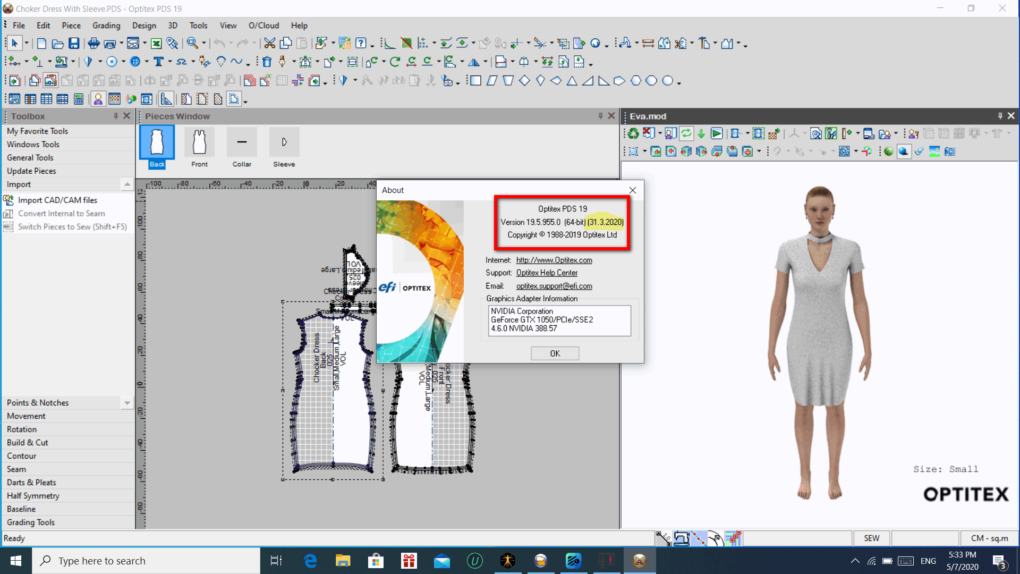
Task: Click the measure ruler icon in toolbar
Action: [x=648, y=44]
